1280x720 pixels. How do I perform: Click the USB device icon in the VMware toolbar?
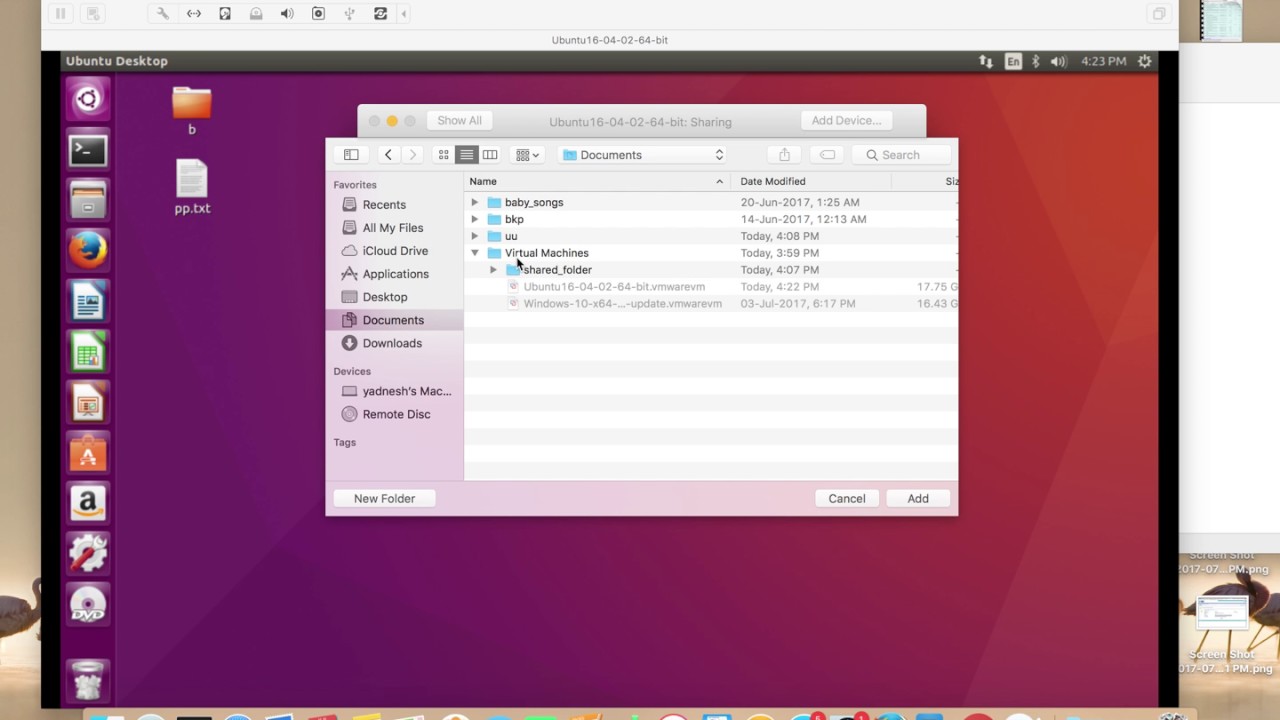[x=349, y=14]
